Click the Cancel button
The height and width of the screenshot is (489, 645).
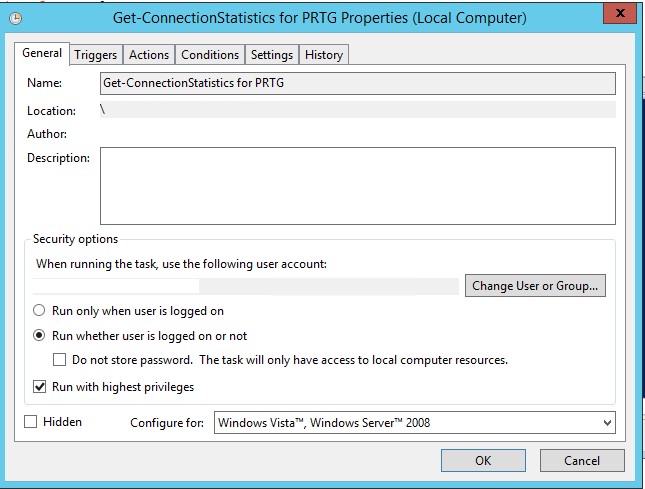[582, 461]
